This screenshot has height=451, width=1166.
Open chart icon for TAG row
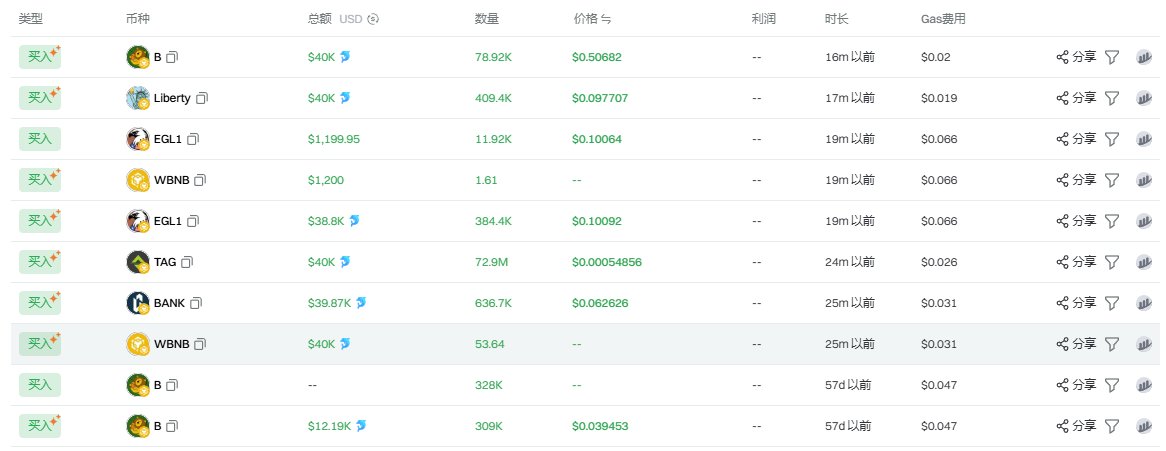1144,262
